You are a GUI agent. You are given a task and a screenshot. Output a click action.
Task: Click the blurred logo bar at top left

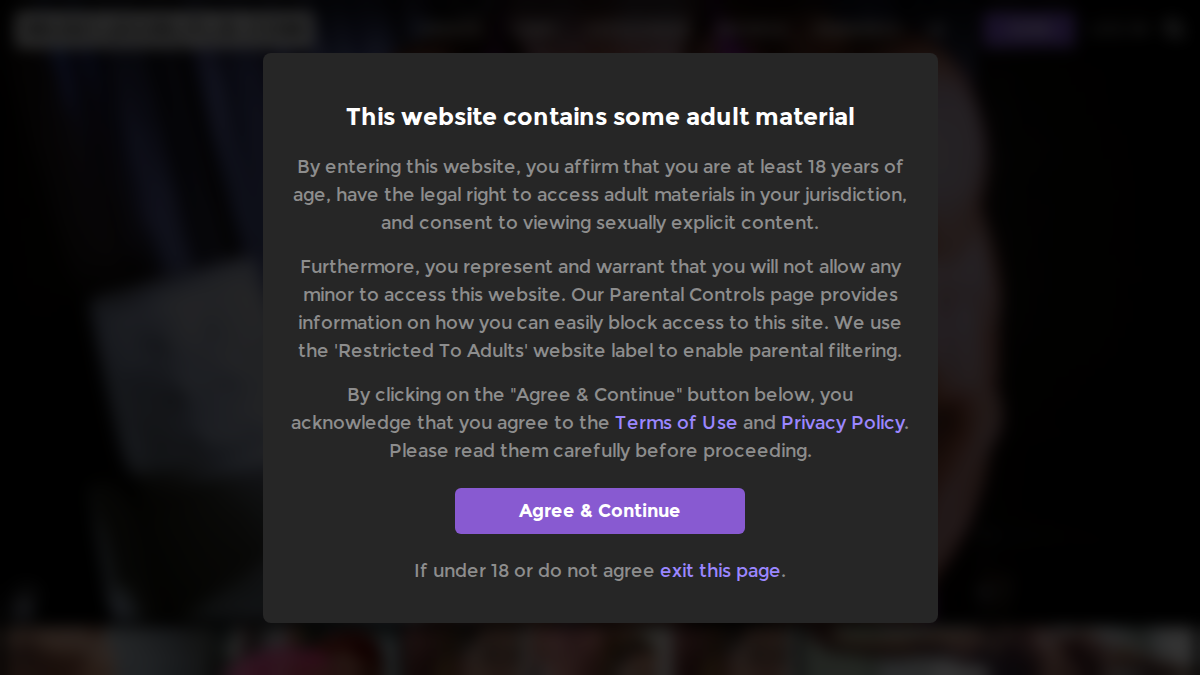[x=165, y=28]
